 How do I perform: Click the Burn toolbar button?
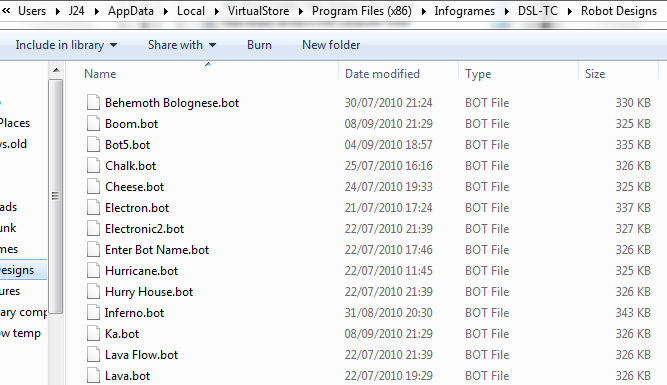[259, 45]
